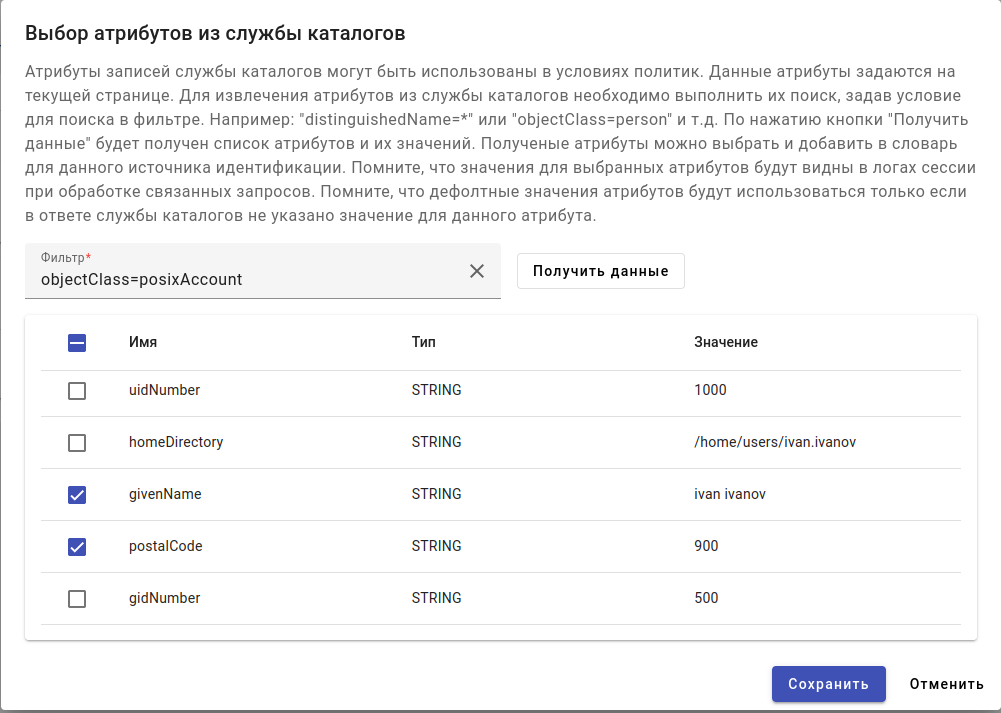Focus the "Фильтр" input field
Viewport: 1001px width, 713px height.
point(250,280)
